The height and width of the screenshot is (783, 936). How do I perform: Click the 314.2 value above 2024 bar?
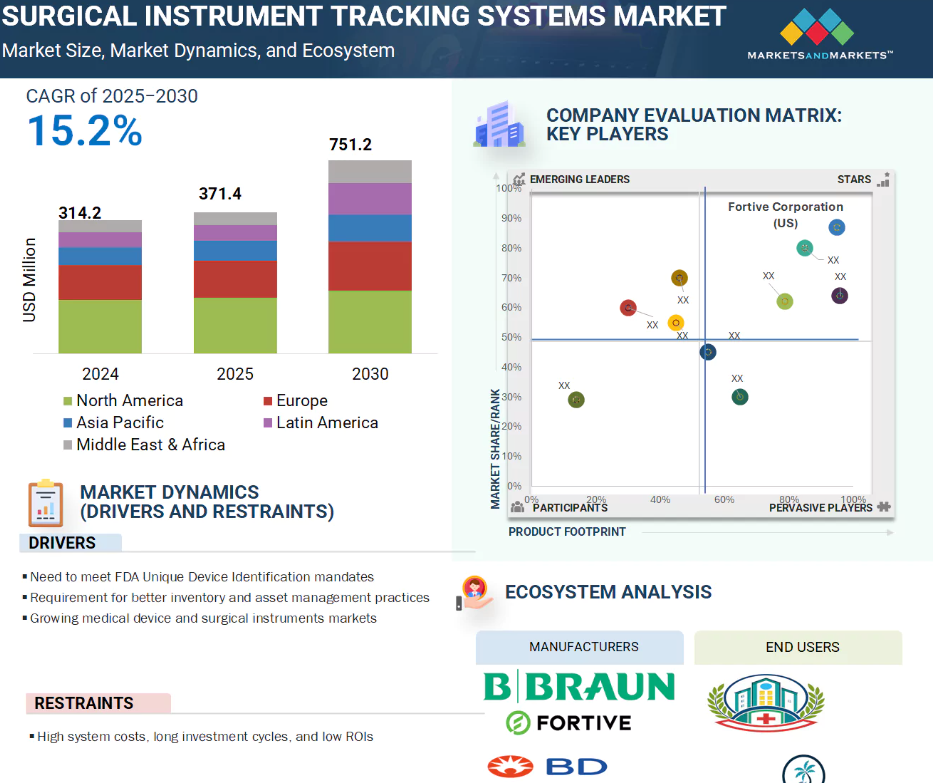coord(80,213)
